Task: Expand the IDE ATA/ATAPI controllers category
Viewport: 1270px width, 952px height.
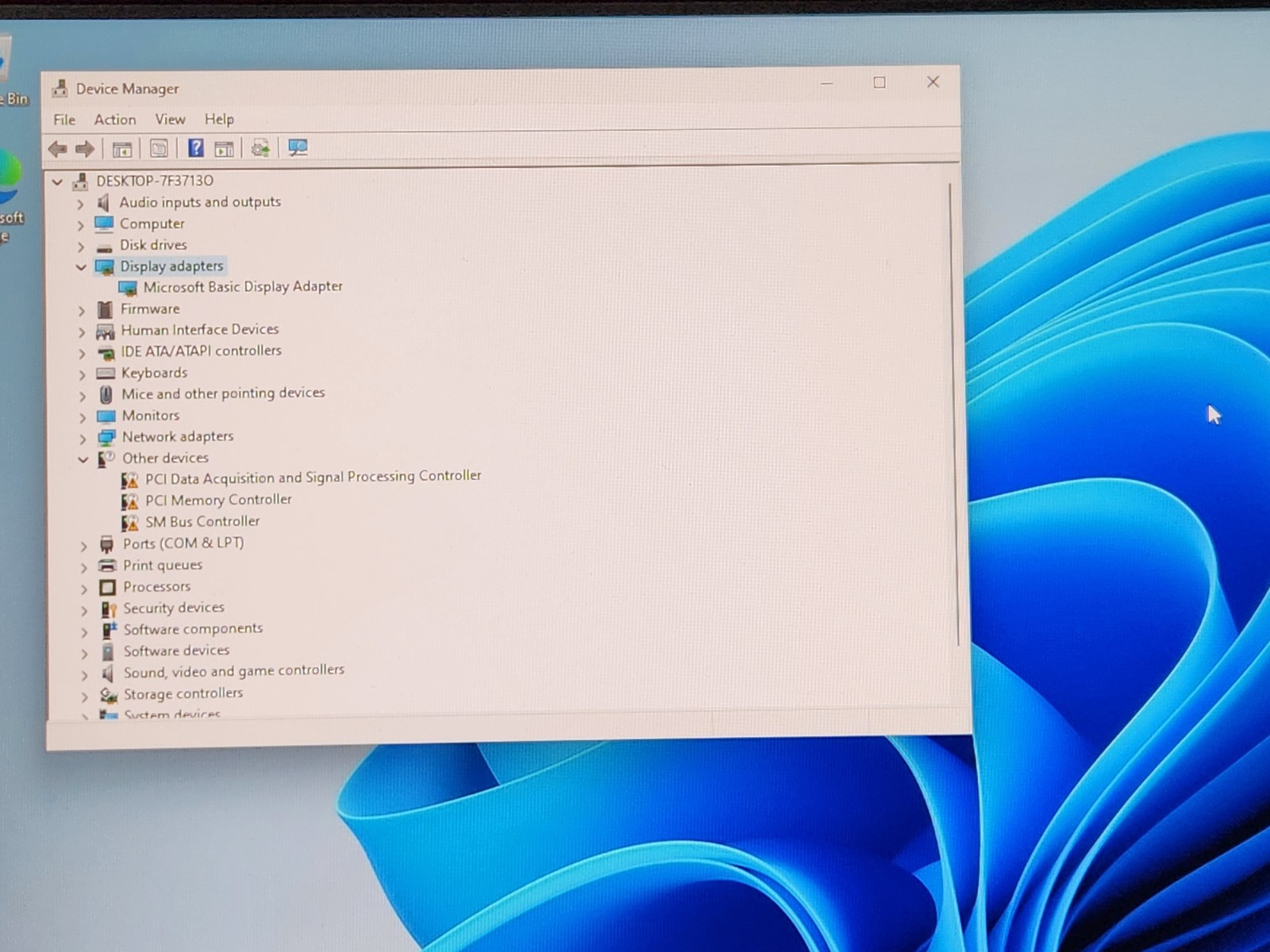Action: (82, 353)
